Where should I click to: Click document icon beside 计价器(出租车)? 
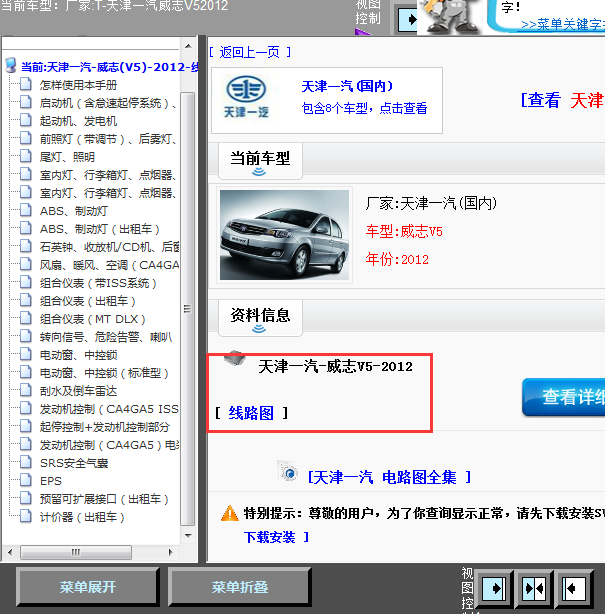pos(26,516)
